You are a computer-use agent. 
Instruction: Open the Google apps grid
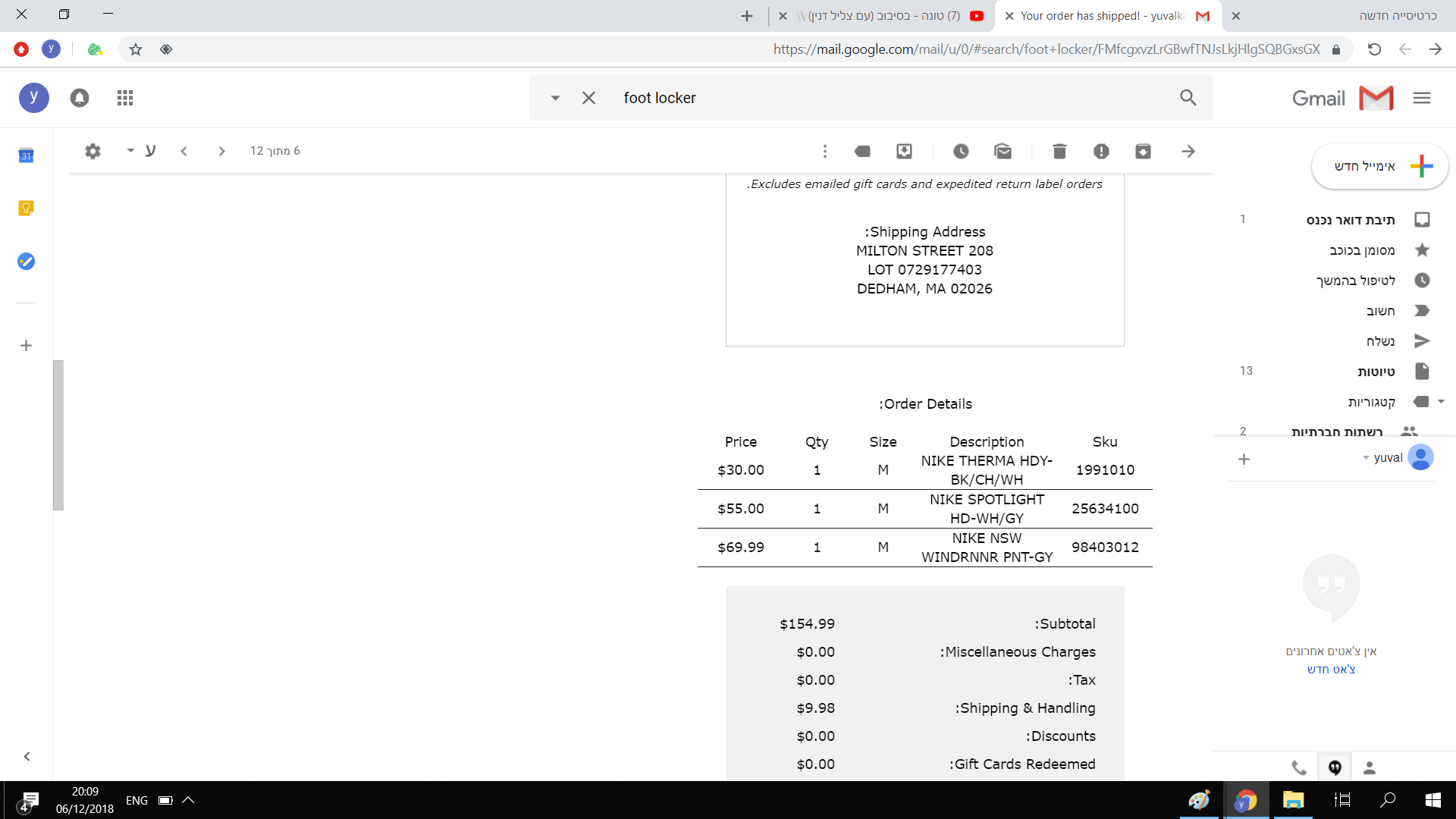click(x=125, y=98)
